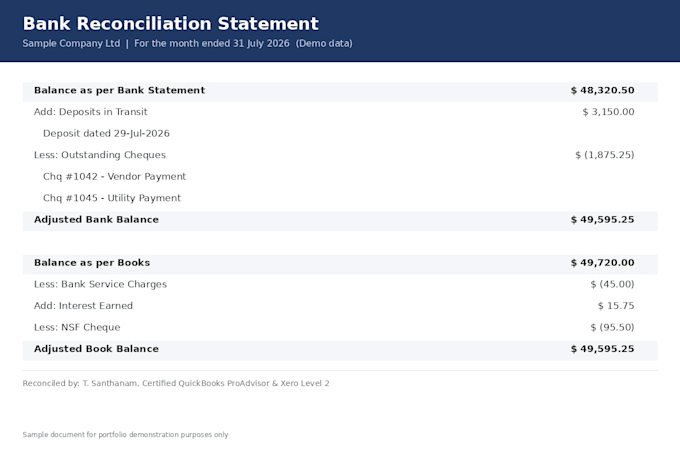680x453 pixels.
Task: Click the Reconciled by T. Santhanam line
Action: (176, 383)
